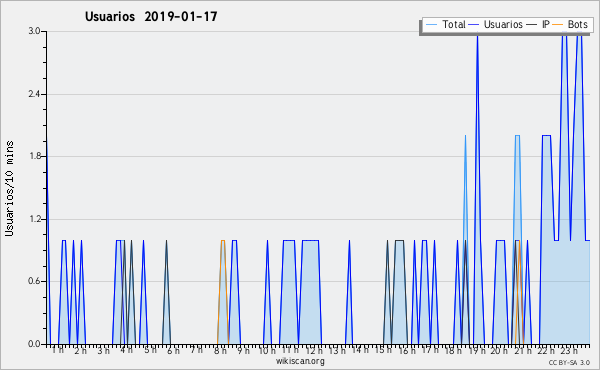Viewport: 600px width, 370px height.
Task: Click the y-axis value 1.8
Action: (x=34, y=156)
